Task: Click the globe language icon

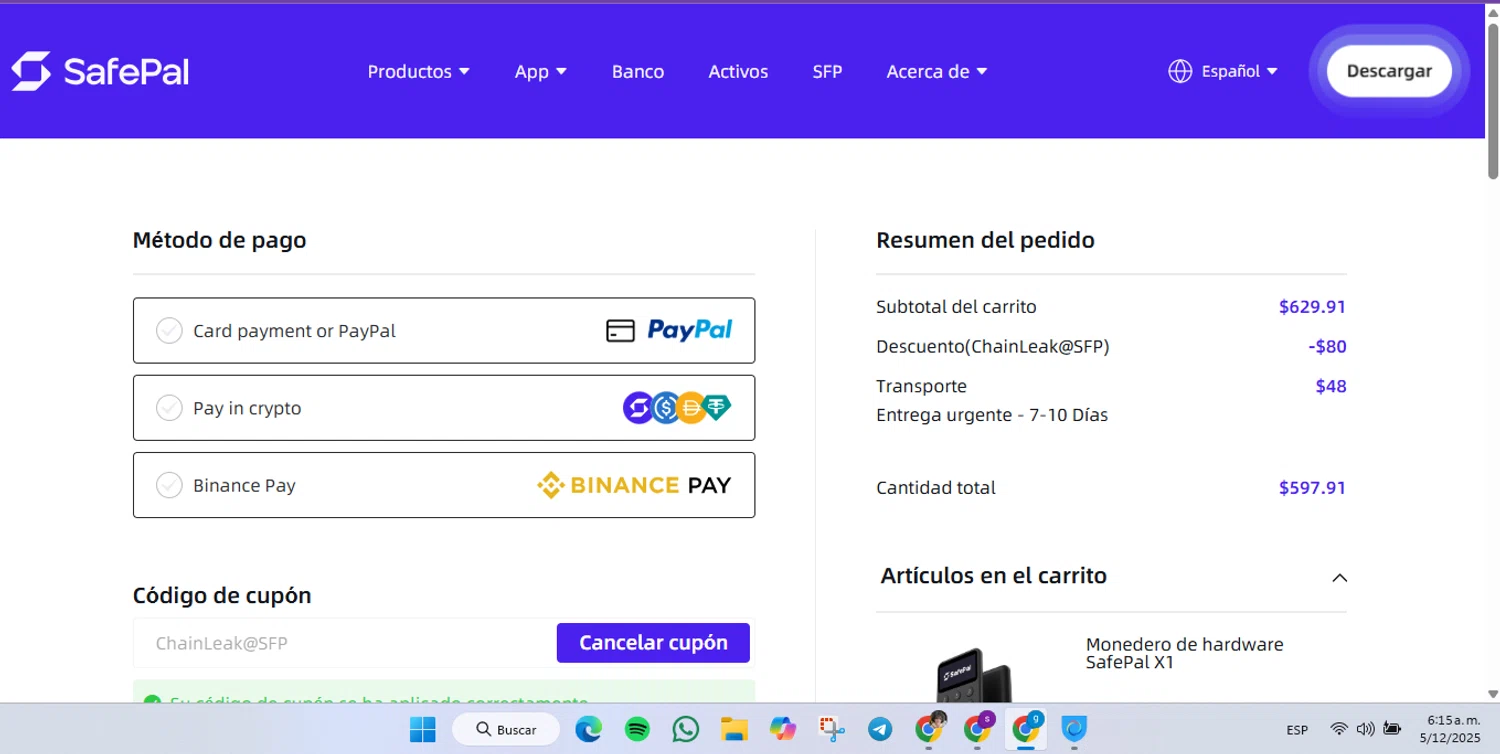Action: point(1180,71)
